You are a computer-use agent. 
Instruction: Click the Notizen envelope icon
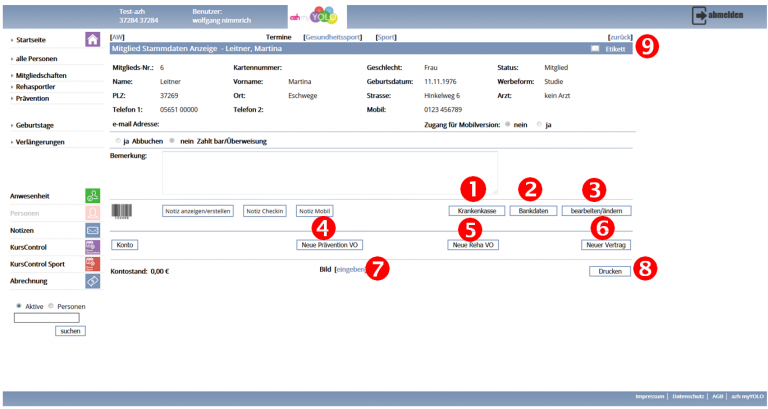(92, 230)
